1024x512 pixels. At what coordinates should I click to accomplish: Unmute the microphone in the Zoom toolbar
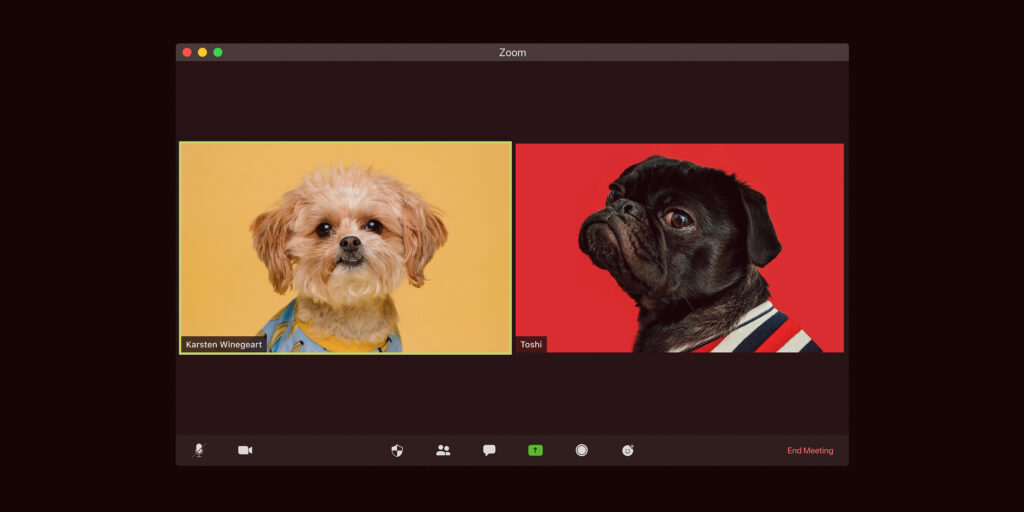click(199, 450)
